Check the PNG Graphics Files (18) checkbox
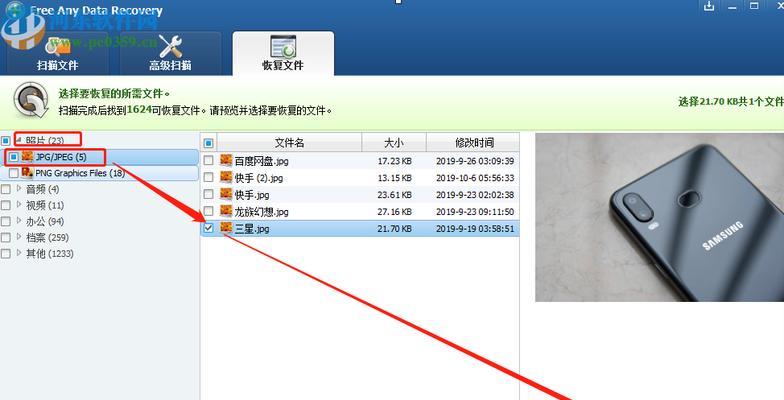The height and width of the screenshot is (400, 784). [x=14, y=173]
